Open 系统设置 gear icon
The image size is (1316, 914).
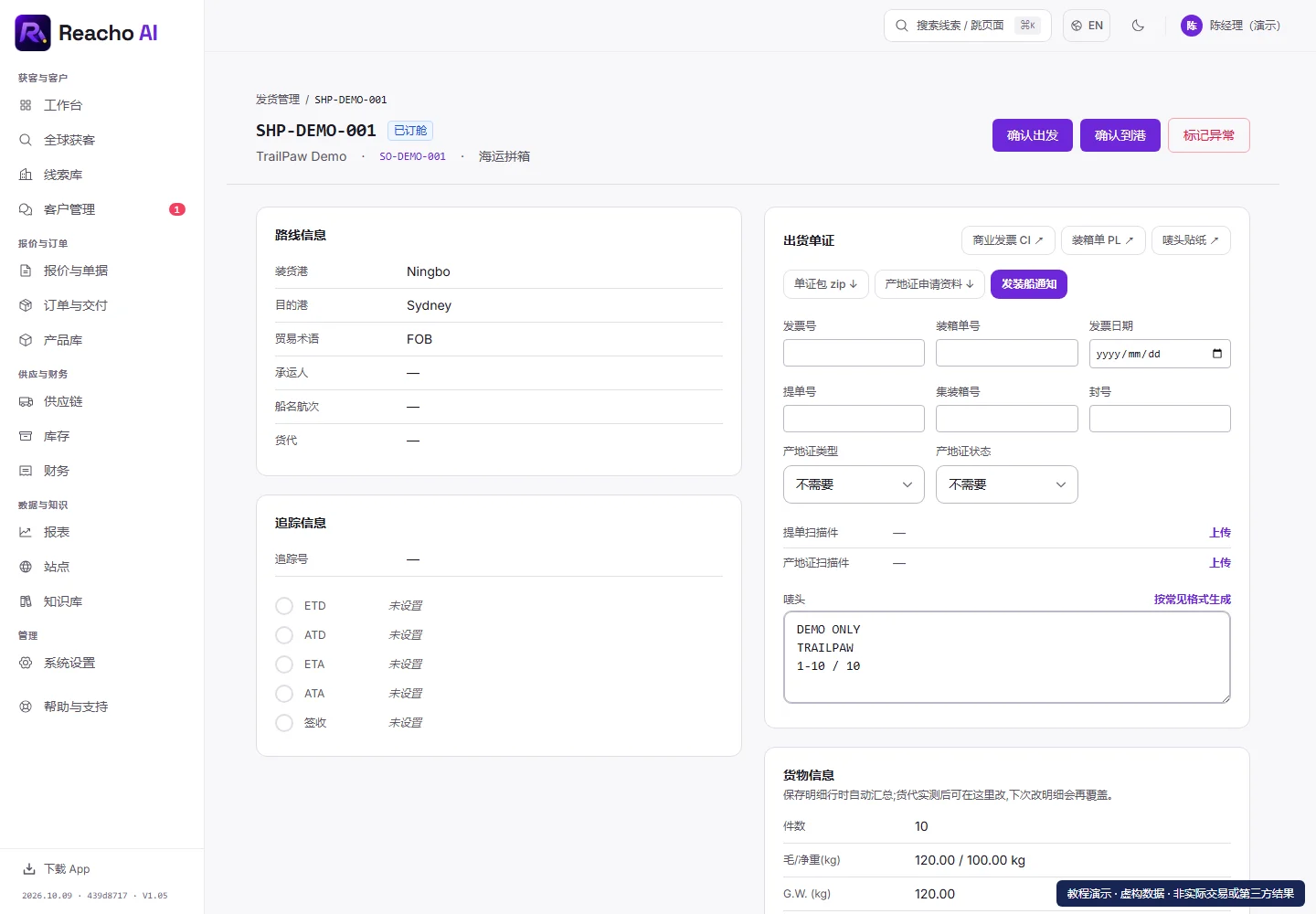point(26,663)
